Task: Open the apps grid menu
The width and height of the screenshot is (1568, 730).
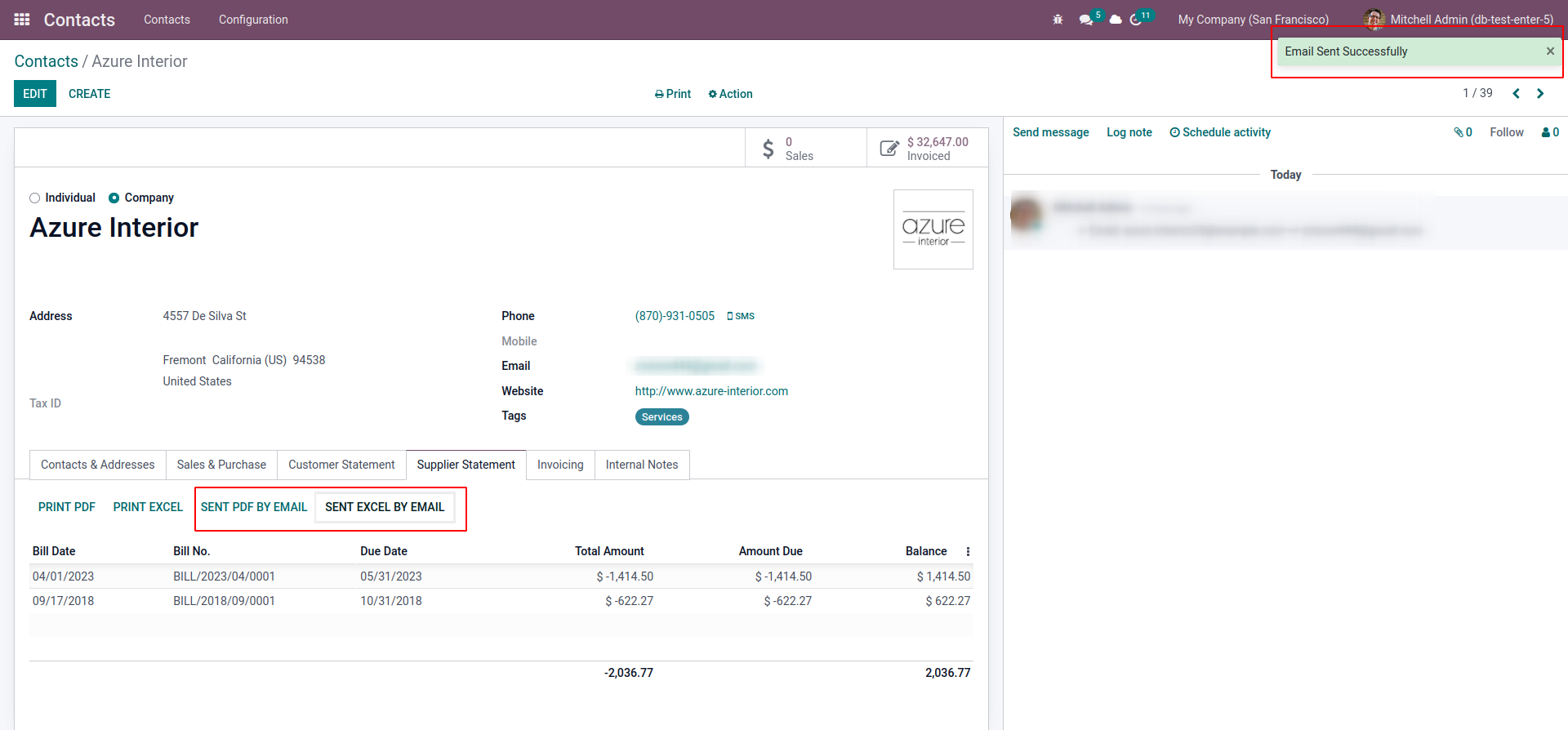Action: tap(22, 20)
